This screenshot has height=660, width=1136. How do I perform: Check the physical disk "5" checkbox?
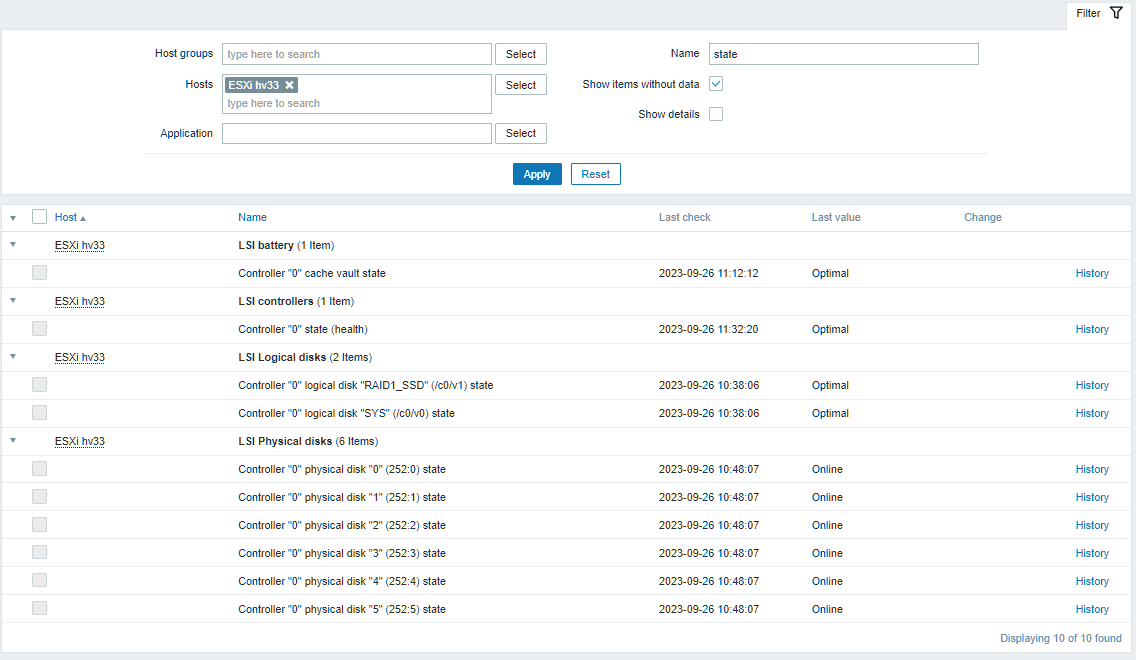[40, 609]
